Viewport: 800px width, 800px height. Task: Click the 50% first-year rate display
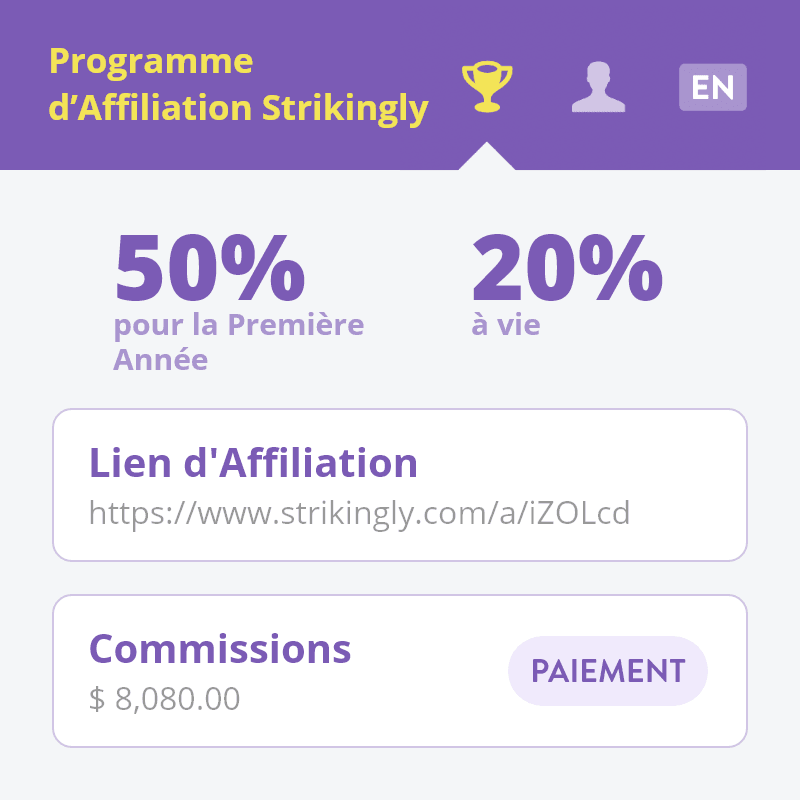[210, 268]
